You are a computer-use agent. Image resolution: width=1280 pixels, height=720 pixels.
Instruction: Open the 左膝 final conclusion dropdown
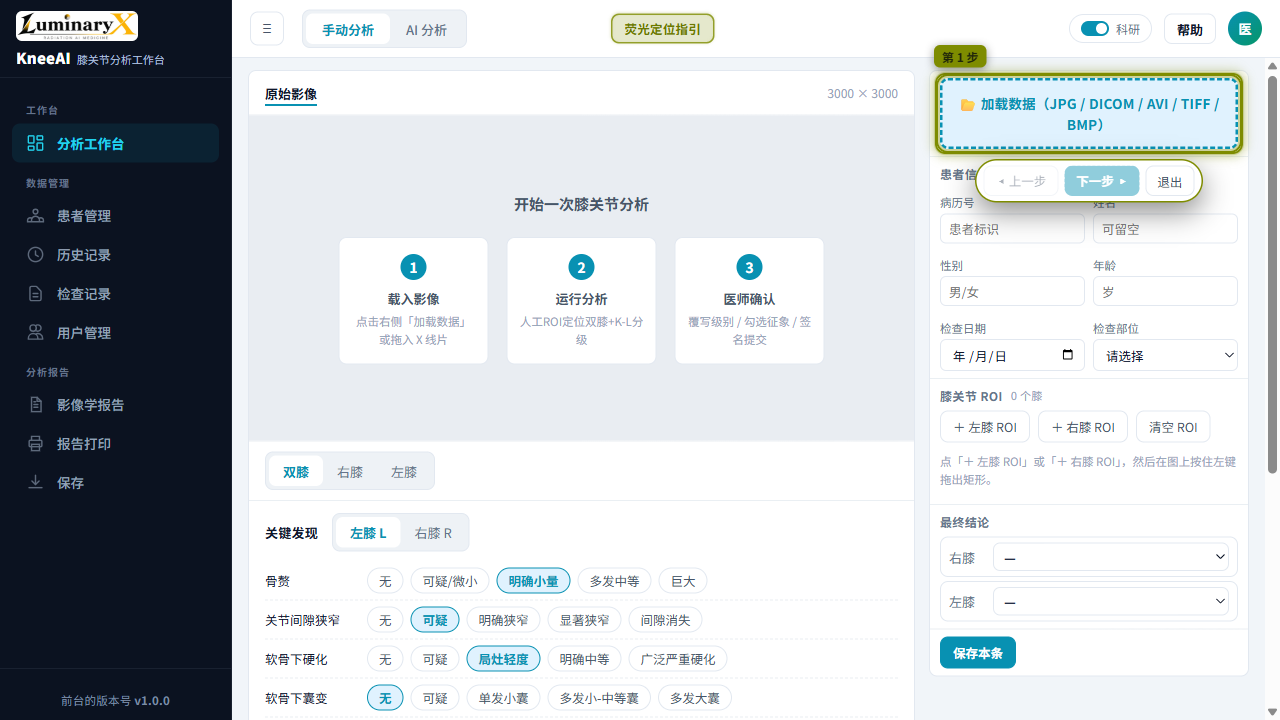[1111, 602]
